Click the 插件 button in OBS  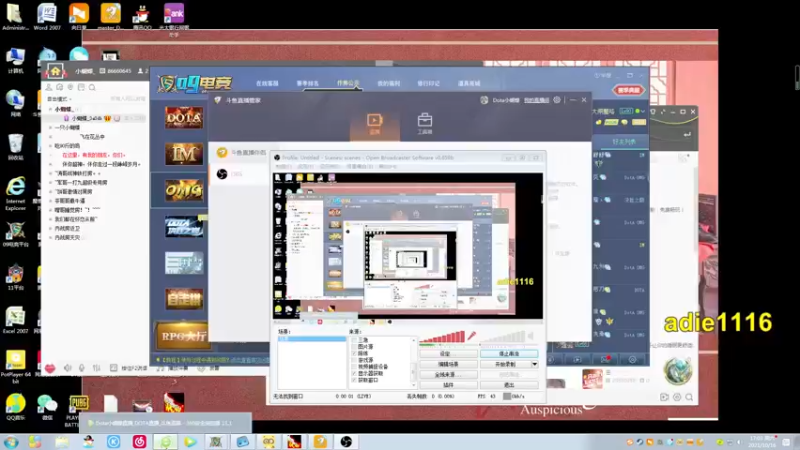(x=448, y=385)
